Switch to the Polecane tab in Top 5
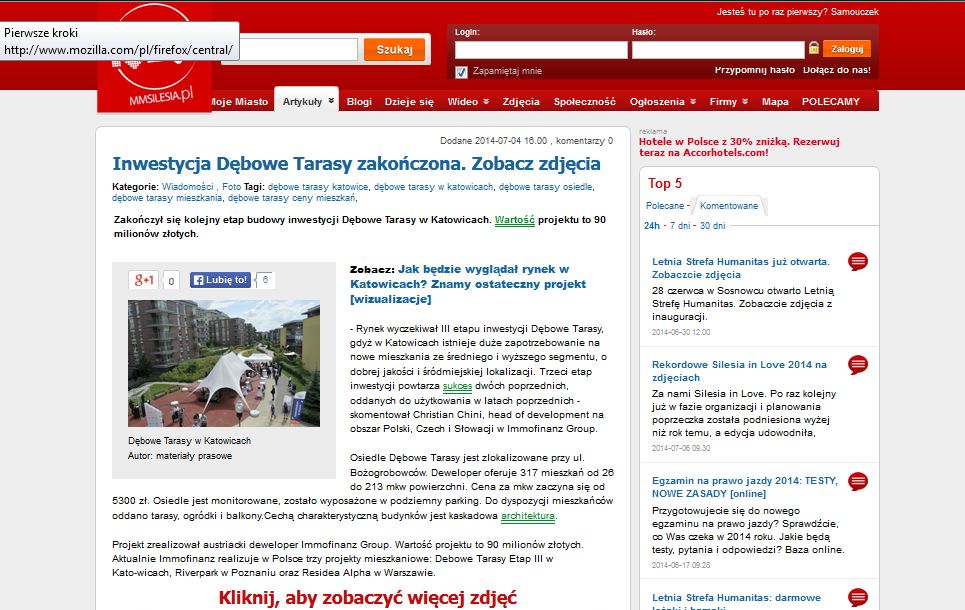This screenshot has width=965, height=610. 664,206
